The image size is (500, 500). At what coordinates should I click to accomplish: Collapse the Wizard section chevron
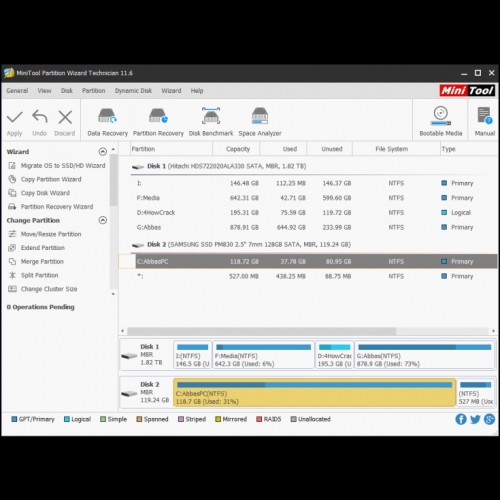click(103, 152)
